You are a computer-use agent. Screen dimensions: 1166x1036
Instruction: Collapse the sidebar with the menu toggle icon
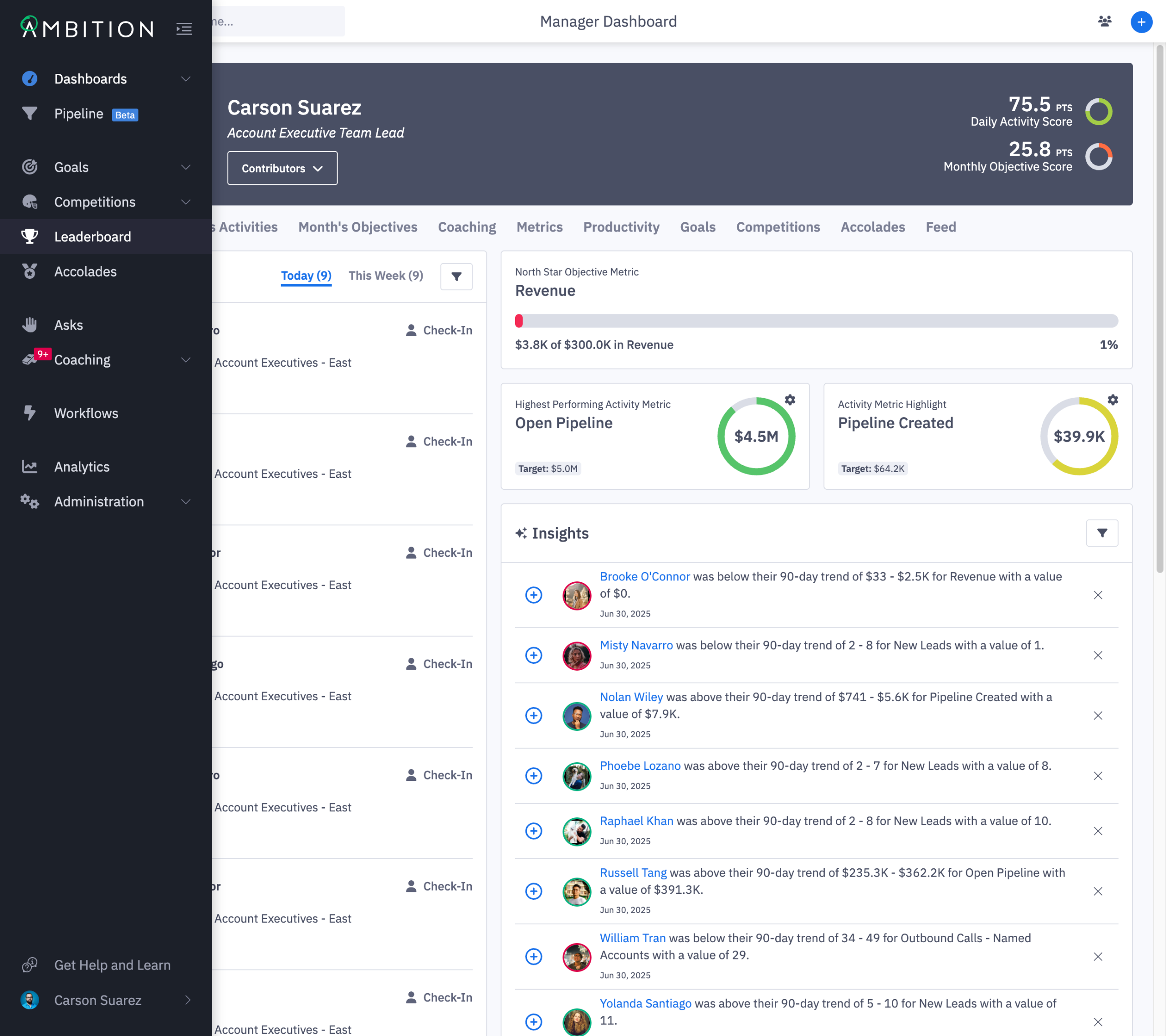[184, 29]
